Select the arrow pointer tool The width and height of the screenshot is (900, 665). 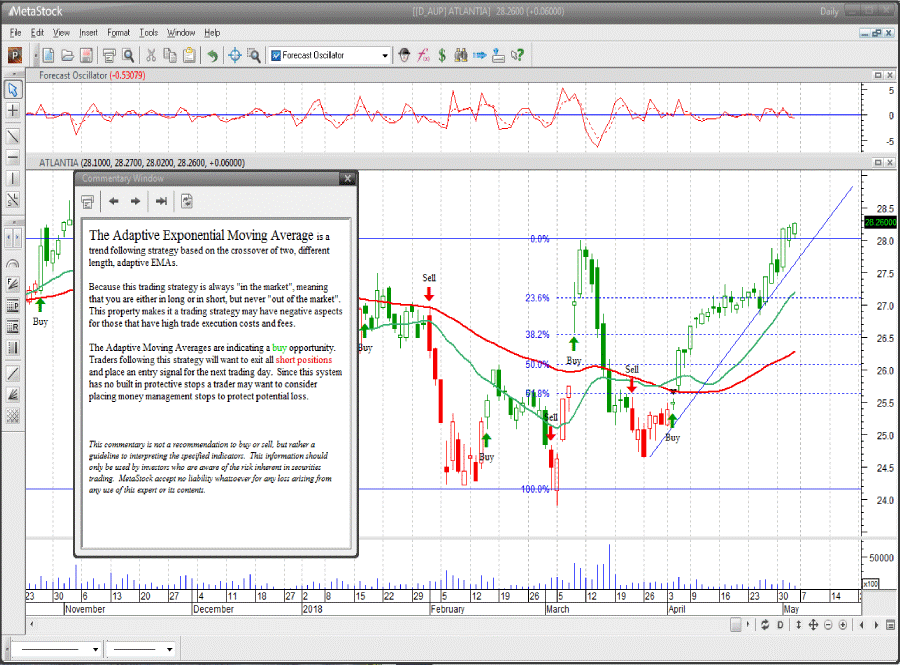pos(13,90)
